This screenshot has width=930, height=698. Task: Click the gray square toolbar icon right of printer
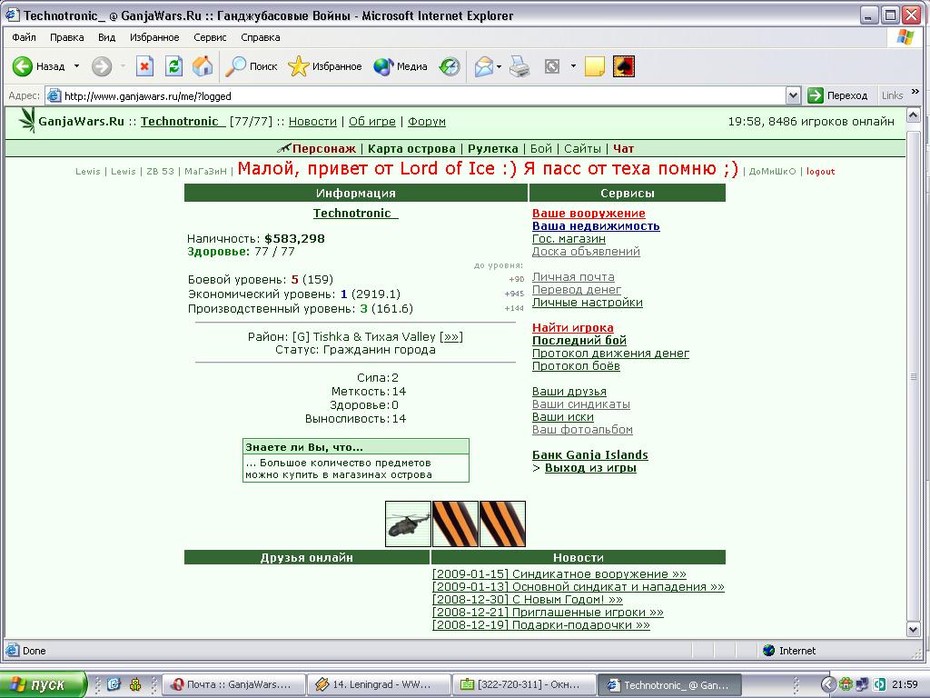(552, 66)
